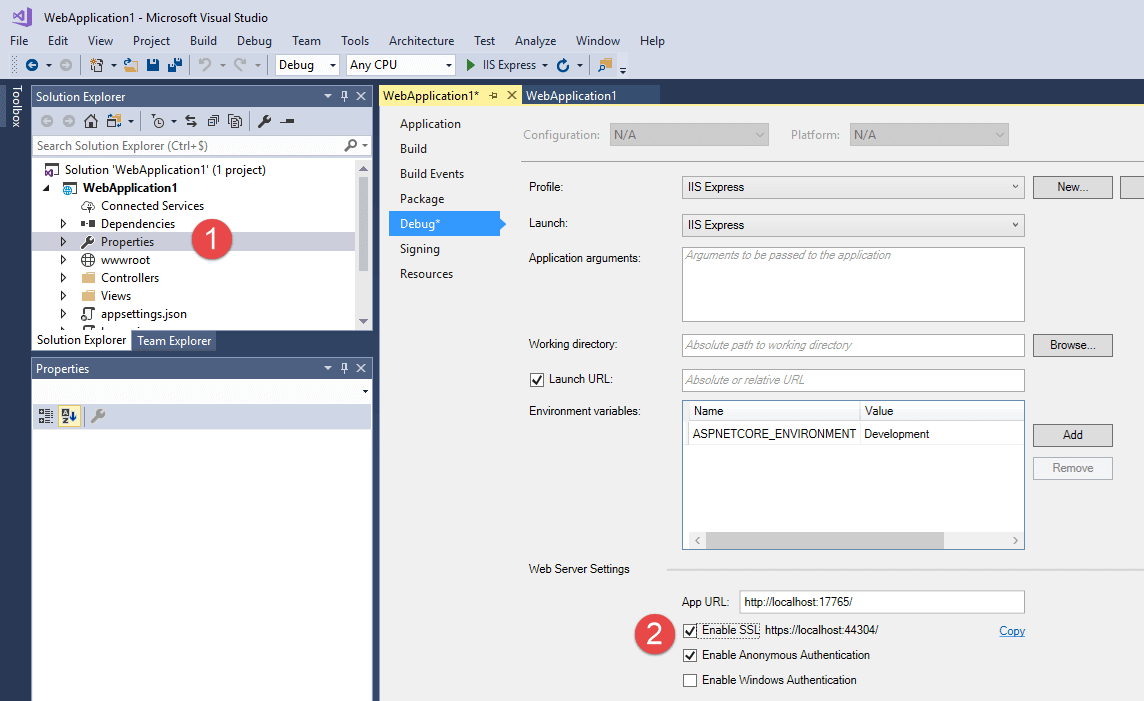
Task: Expand the Dependencies tree node
Action: click(63, 224)
